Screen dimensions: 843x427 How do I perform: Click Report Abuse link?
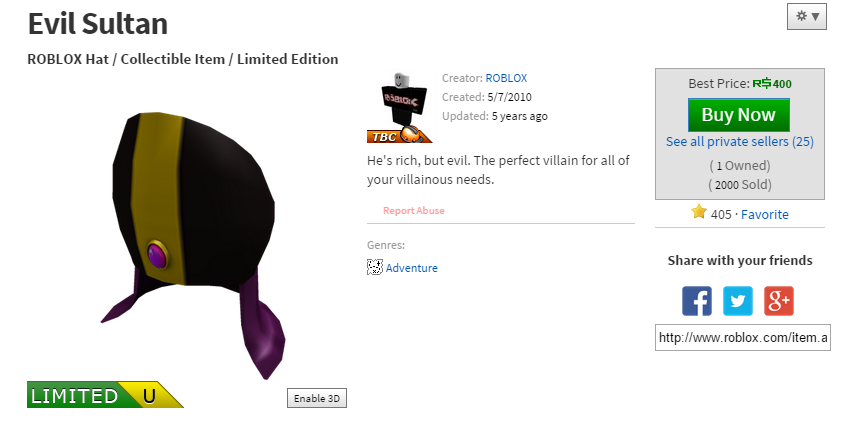413,211
